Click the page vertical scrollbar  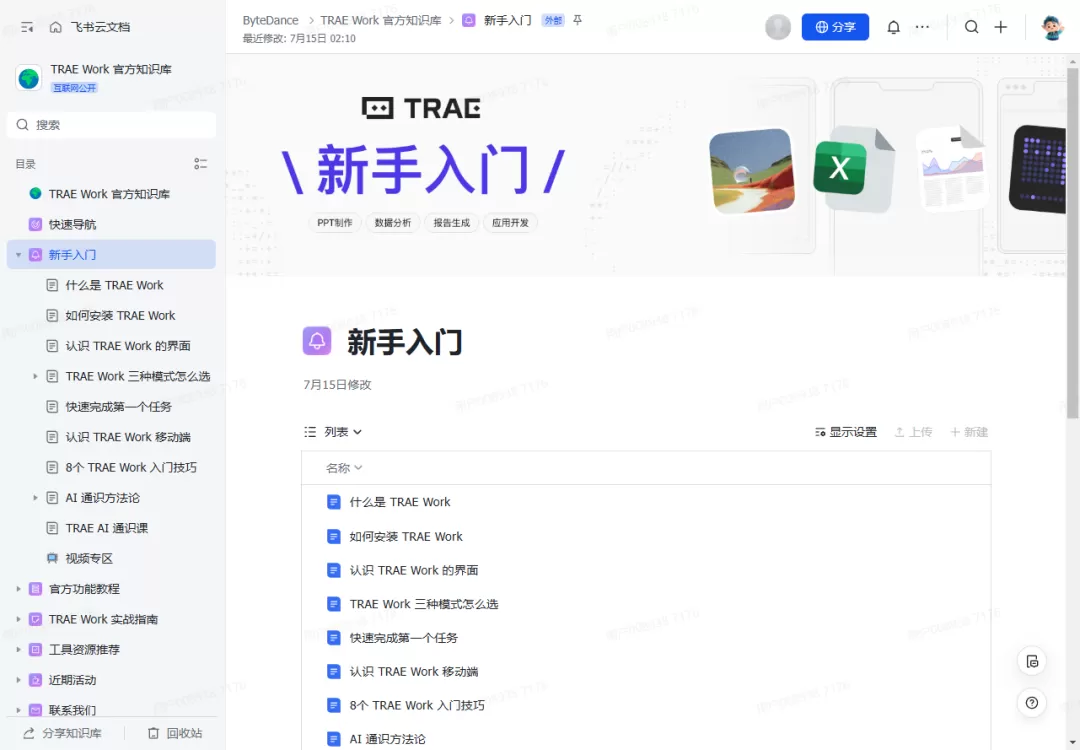1073,241
